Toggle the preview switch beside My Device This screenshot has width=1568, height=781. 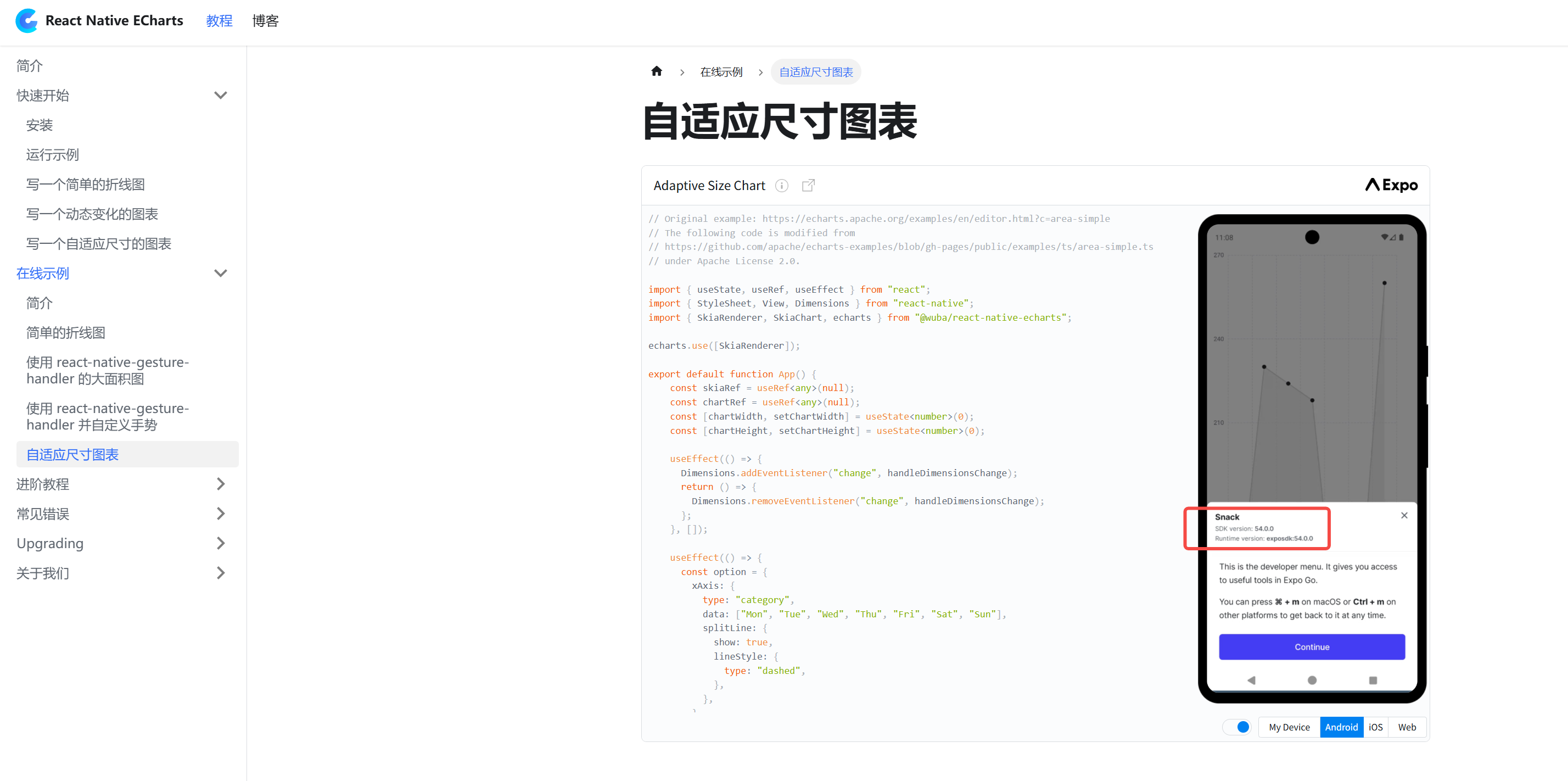[x=1236, y=727]
